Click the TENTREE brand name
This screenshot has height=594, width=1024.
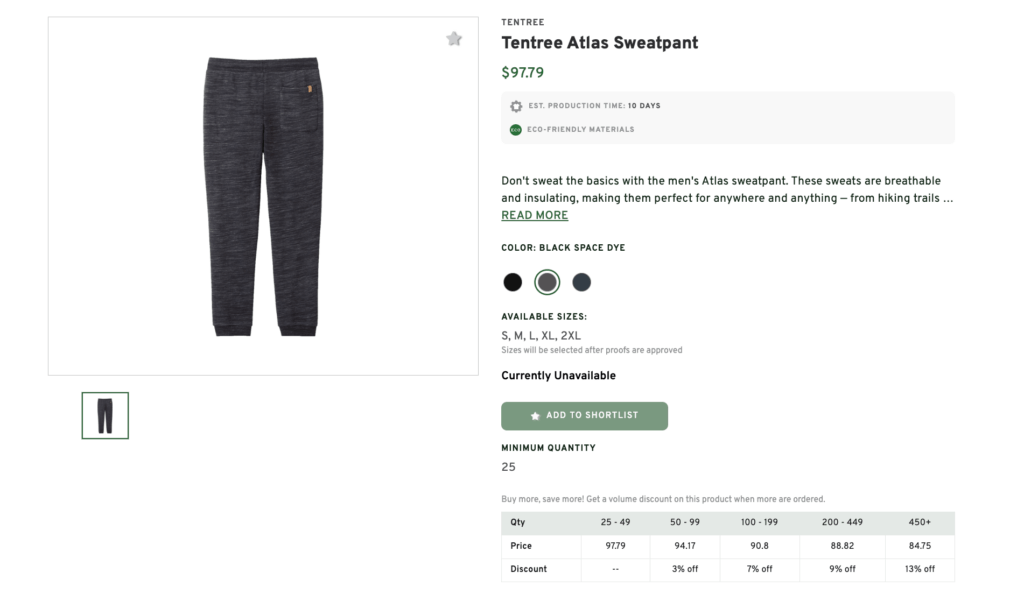coord(523,21)
